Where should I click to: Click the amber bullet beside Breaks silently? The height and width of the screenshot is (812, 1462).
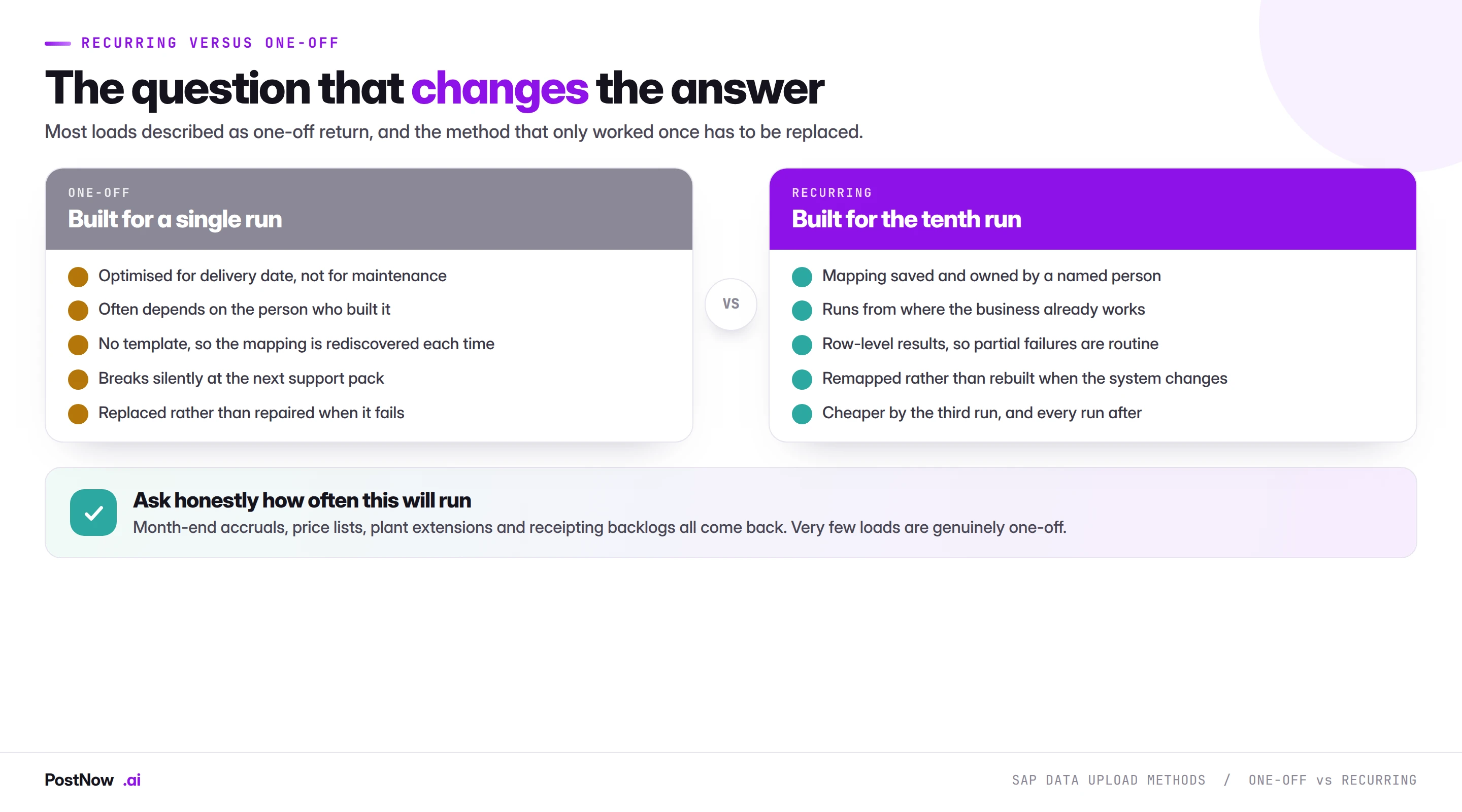78,380
